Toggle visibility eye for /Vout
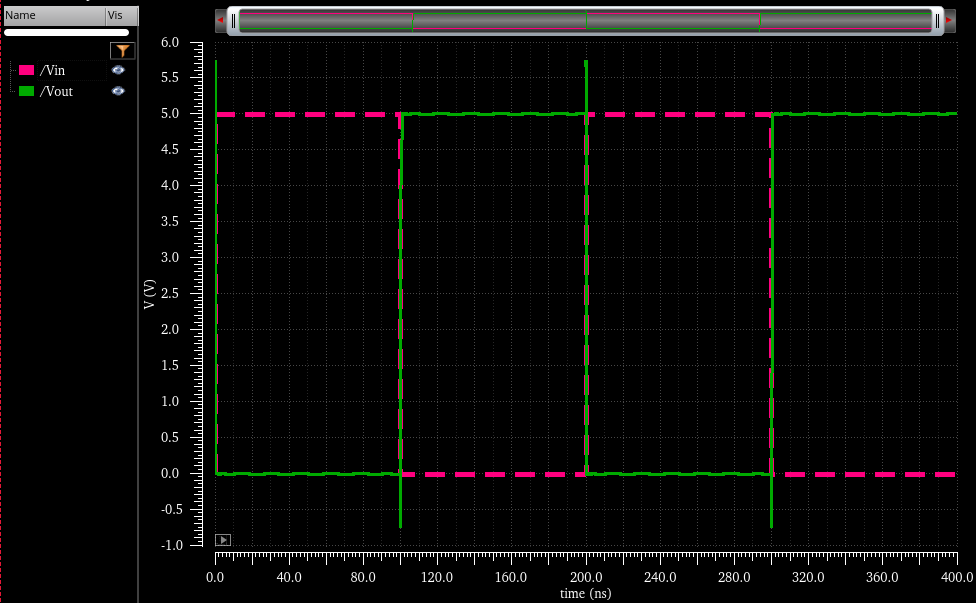The image size is (976, 603). [x=118, y=91]
